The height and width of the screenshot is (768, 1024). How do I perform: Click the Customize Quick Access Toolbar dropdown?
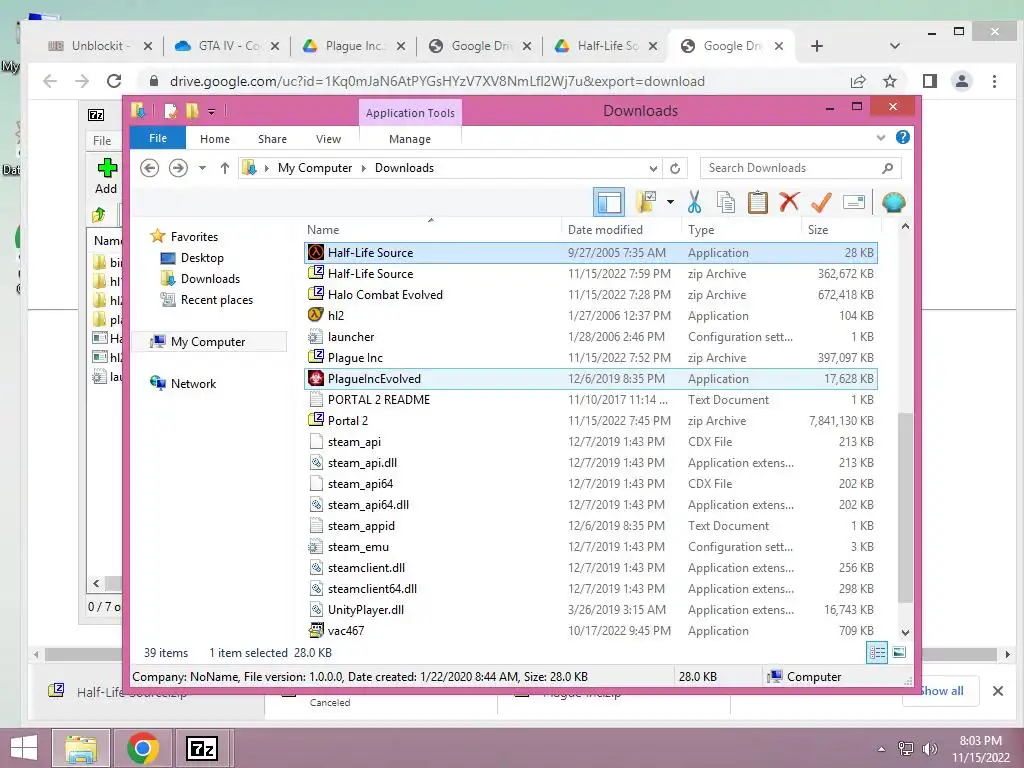(x=211, y=112)
